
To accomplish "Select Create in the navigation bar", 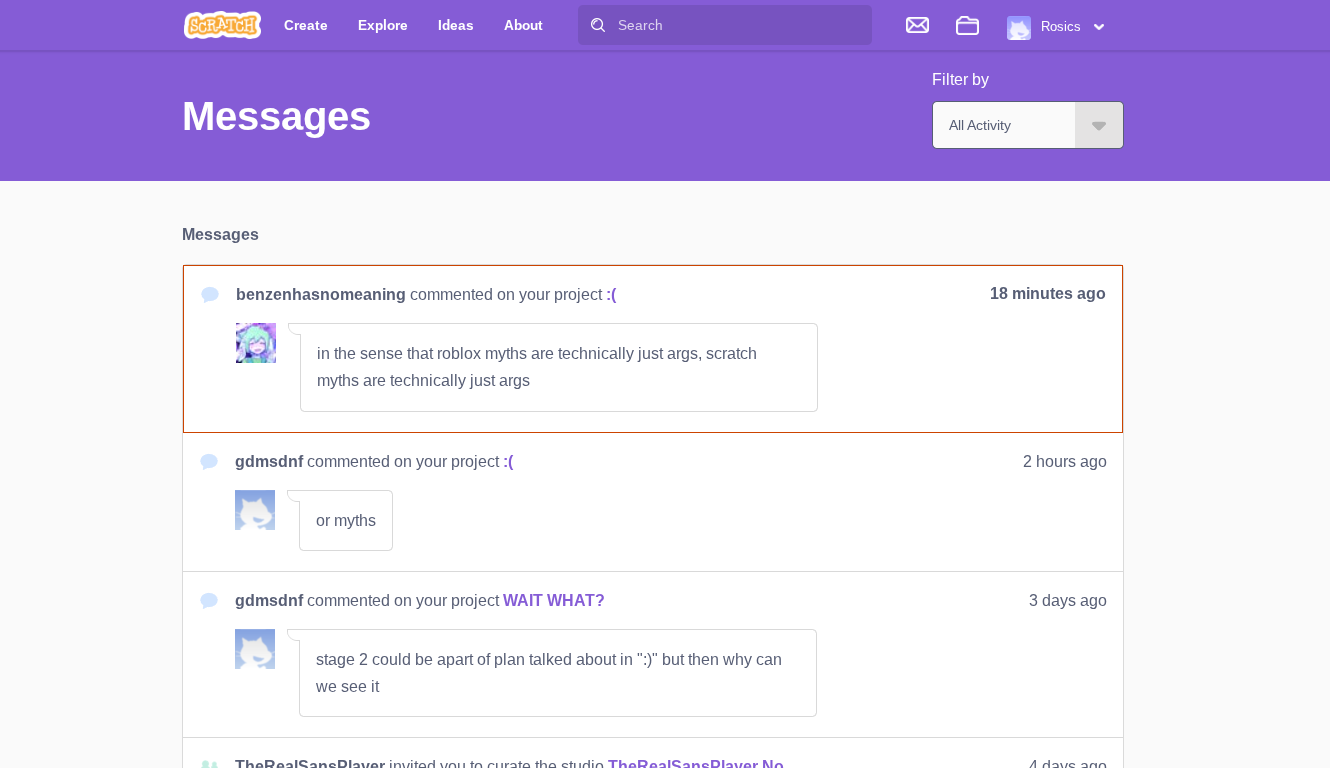I will [x=305, y=25].
